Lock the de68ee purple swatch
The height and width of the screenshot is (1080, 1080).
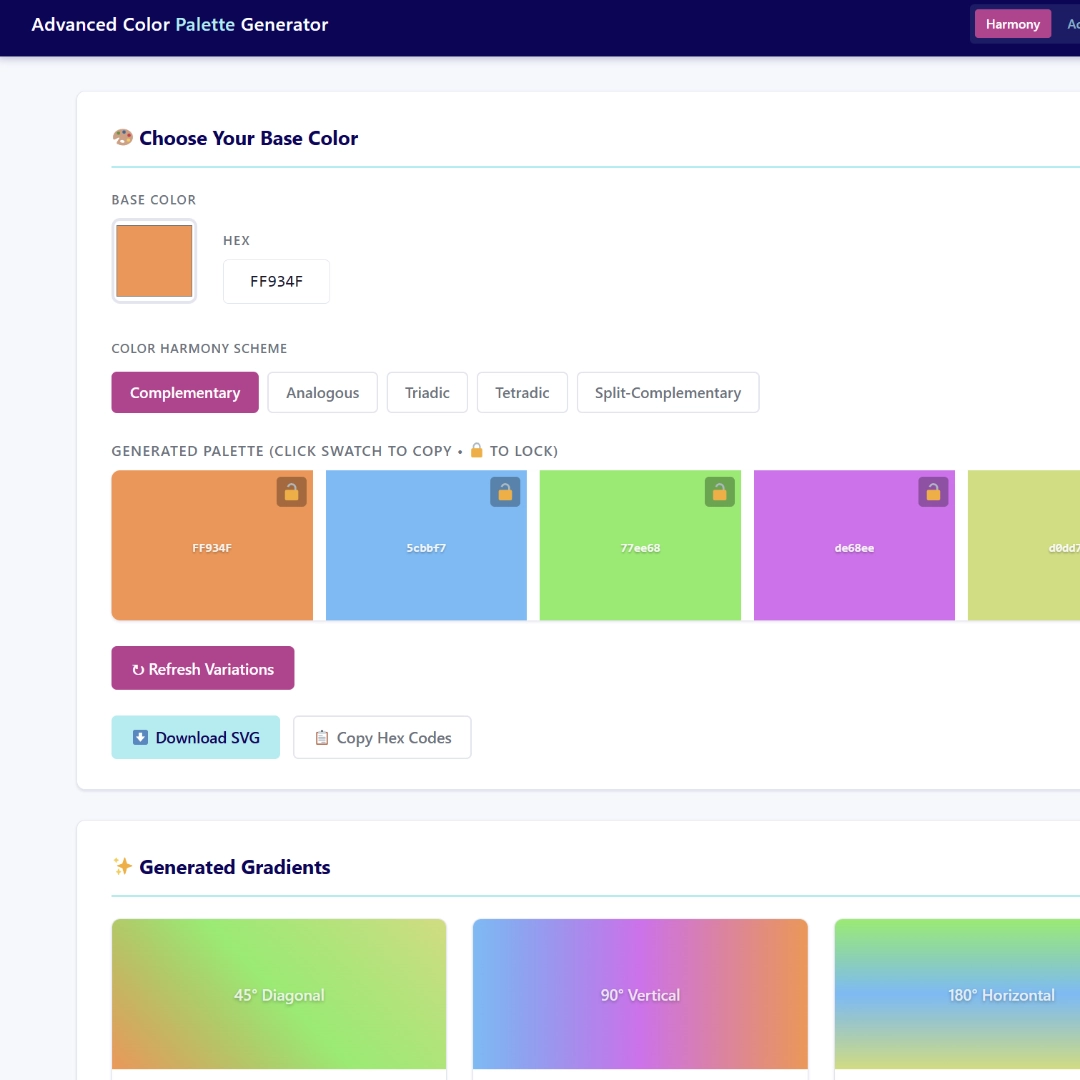click(933, 492)
